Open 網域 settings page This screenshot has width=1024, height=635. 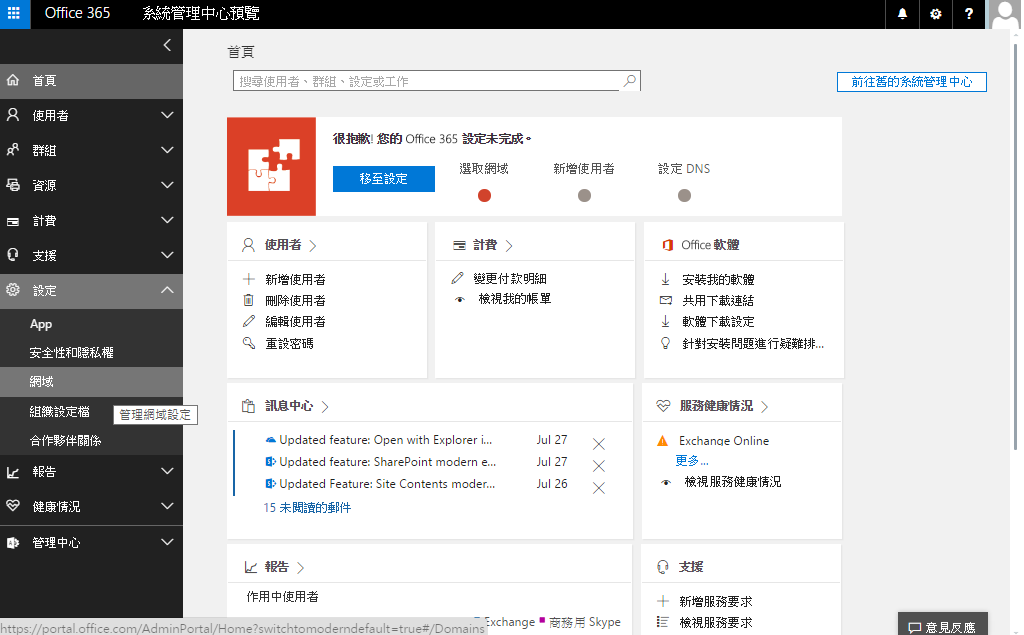click(91, 382)
